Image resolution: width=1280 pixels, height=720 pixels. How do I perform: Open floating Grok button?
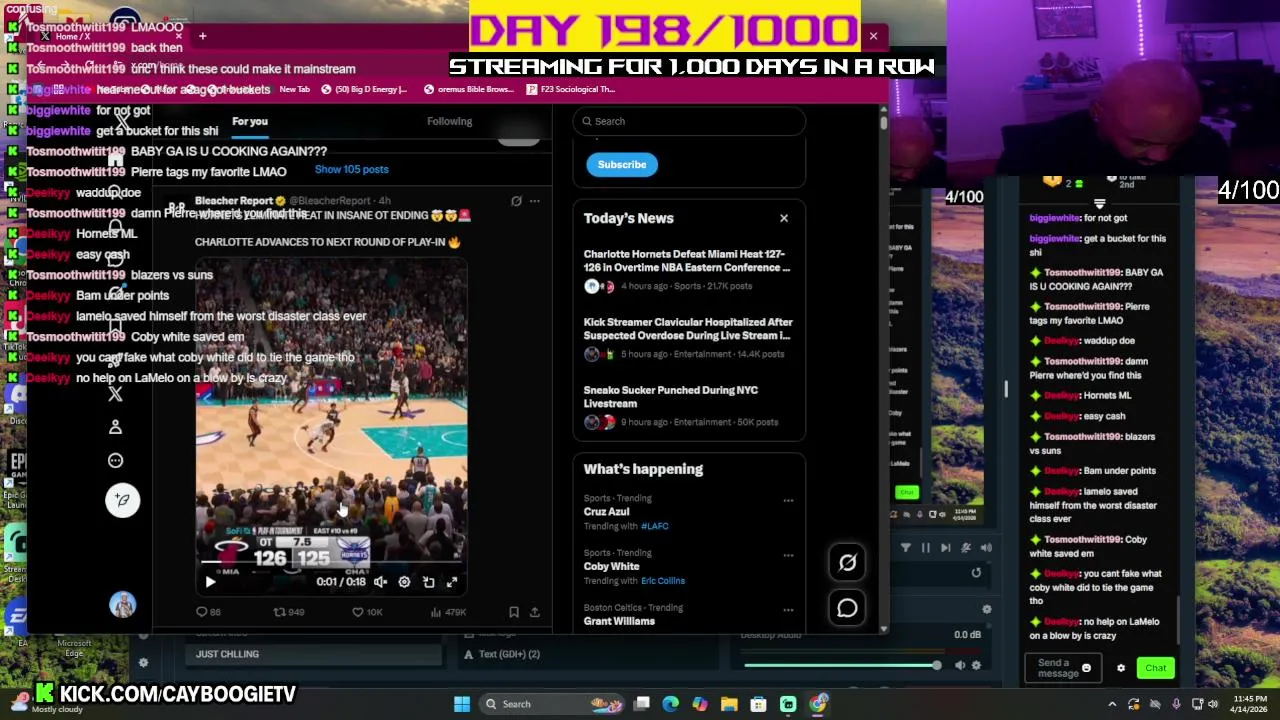pos(847,563)
